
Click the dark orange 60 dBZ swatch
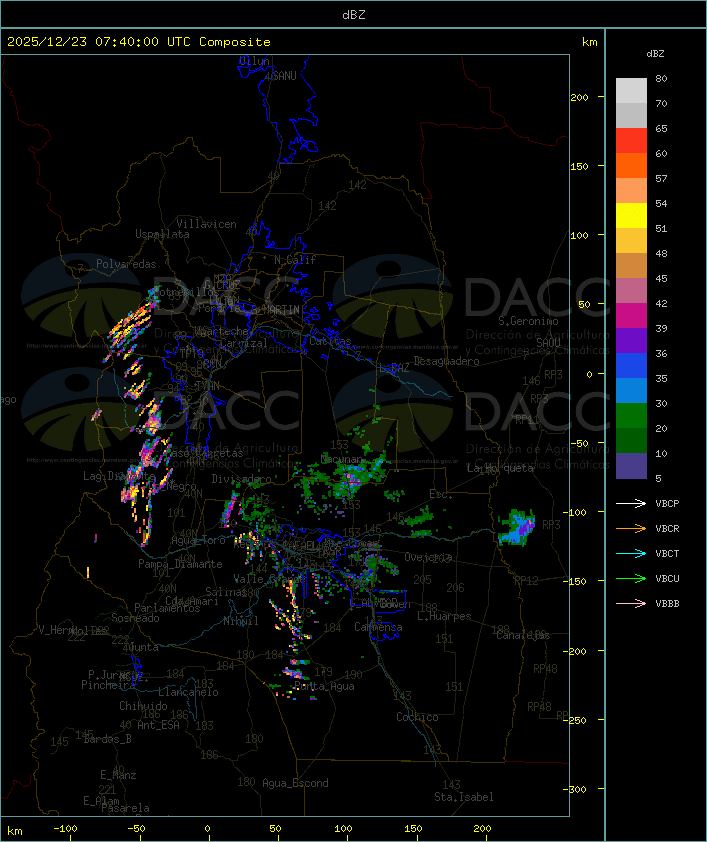click(631, 165)
